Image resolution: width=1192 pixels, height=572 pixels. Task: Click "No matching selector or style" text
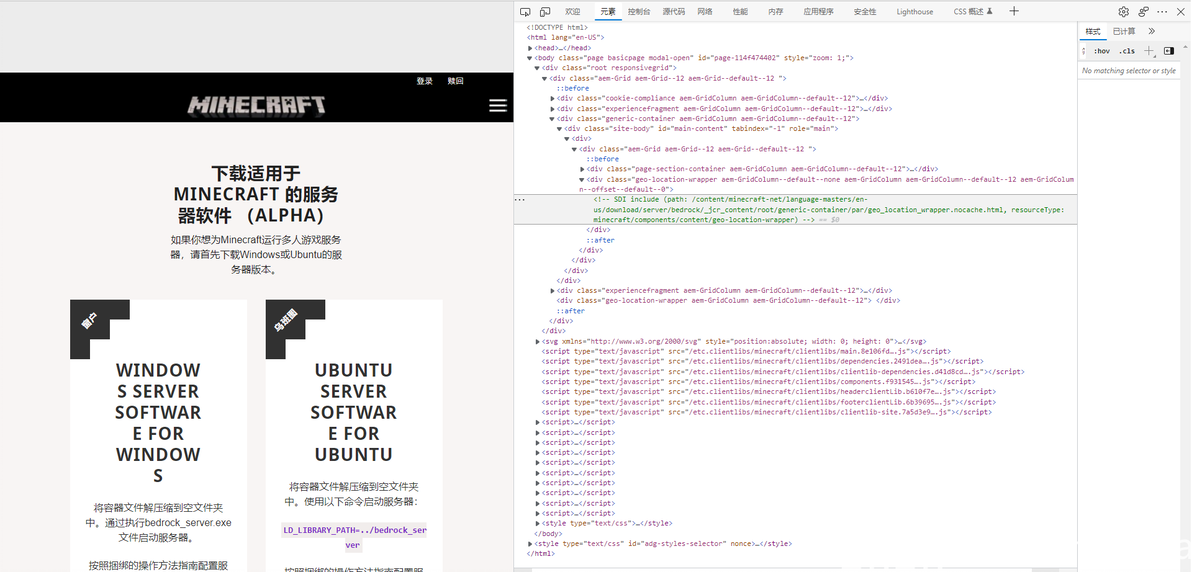(1128, 71)
